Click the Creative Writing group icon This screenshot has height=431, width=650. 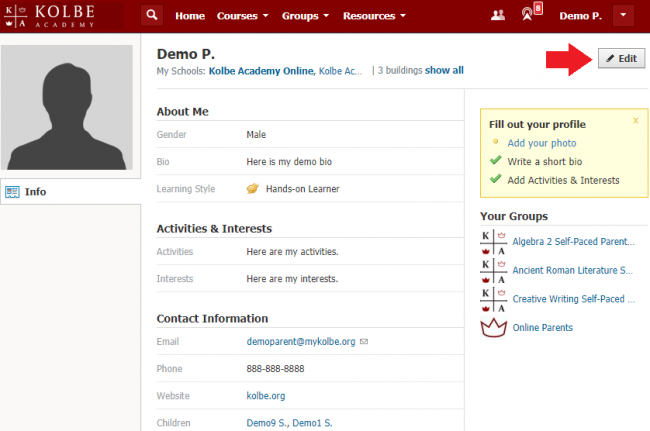[492, 298]
